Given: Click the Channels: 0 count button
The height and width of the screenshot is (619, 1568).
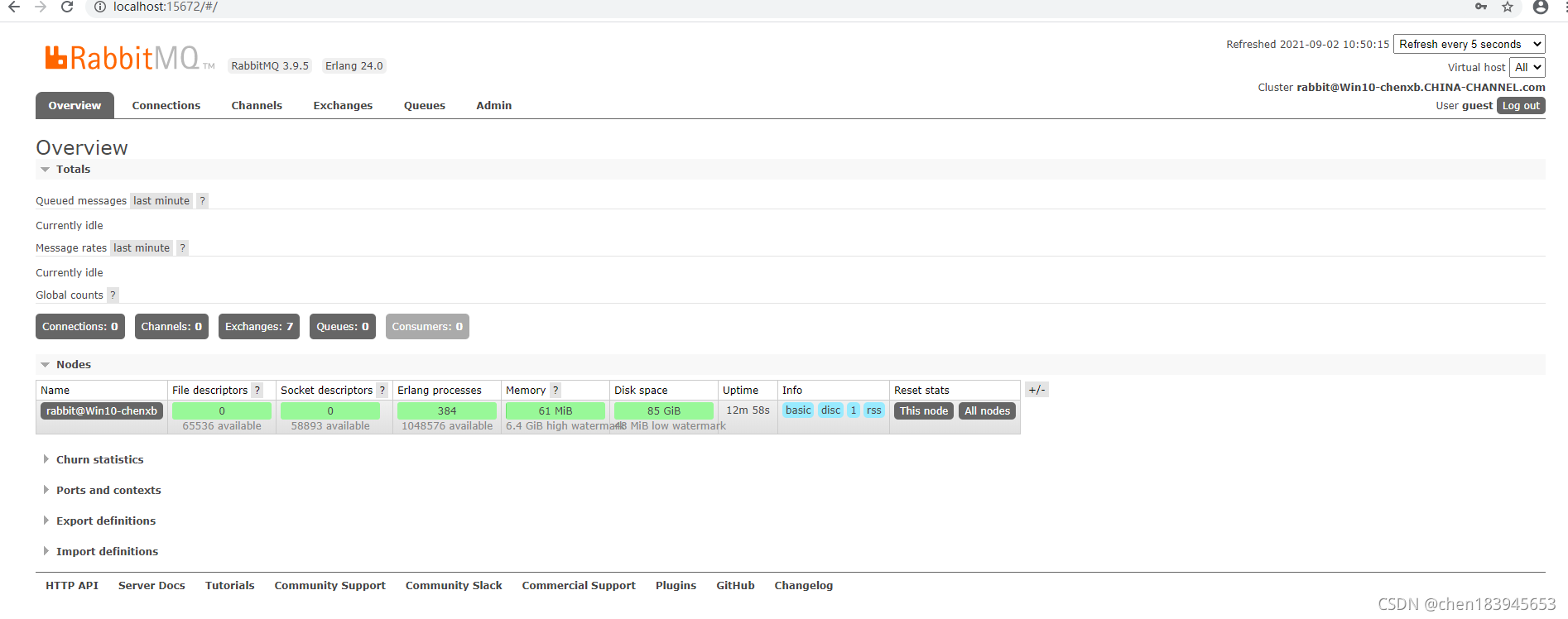Looking at the screenshot, I should click(x=171, y=326).
